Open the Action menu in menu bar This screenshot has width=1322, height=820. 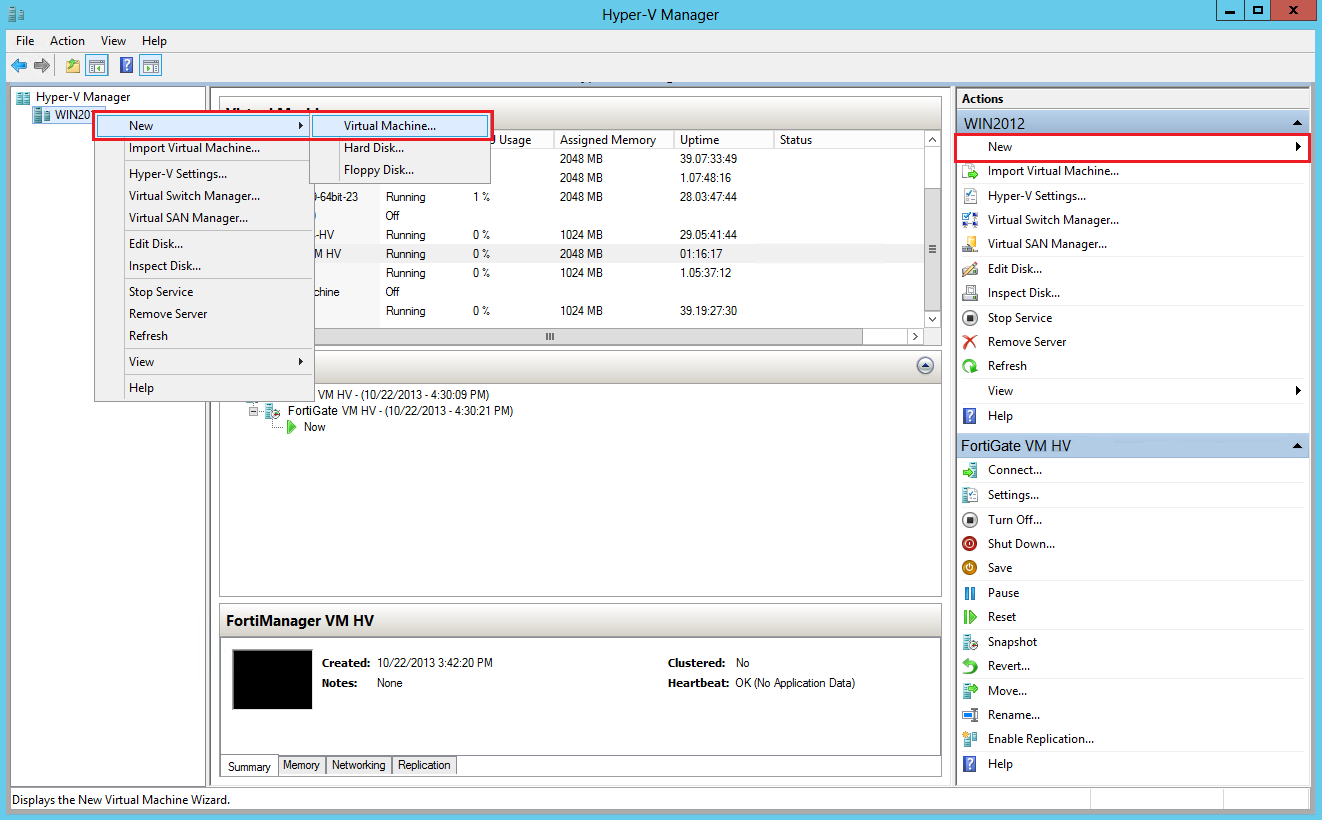(x=67, y=41)
